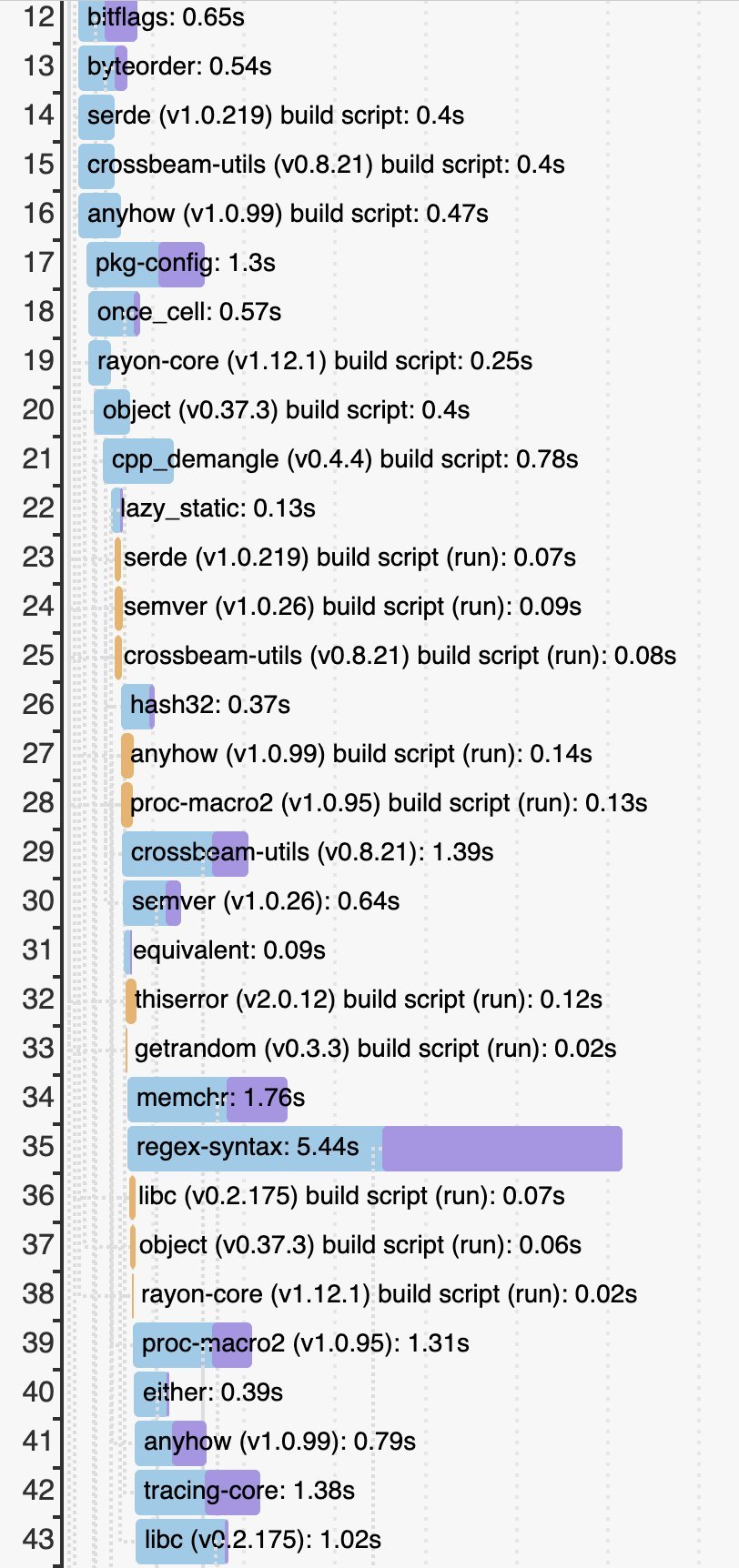739x1568 pixels.
Task: Click the getrandom build script (run) label
Action: tap(375, 1050)
